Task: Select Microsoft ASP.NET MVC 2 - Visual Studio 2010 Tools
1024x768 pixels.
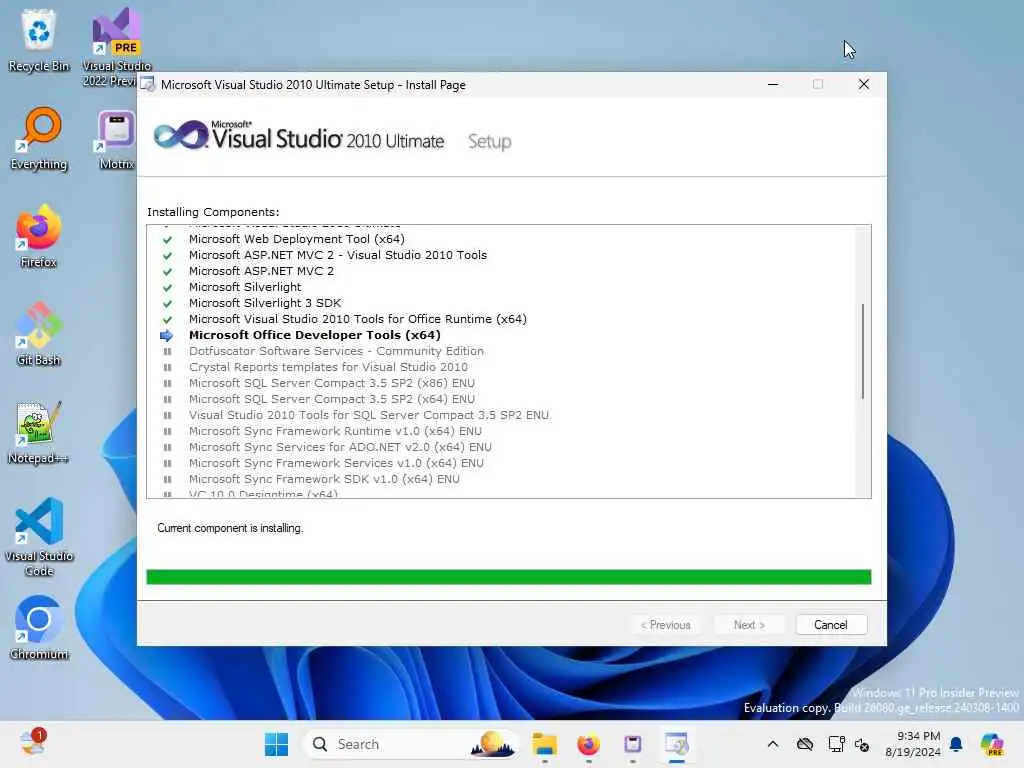Action: (338, 255)
